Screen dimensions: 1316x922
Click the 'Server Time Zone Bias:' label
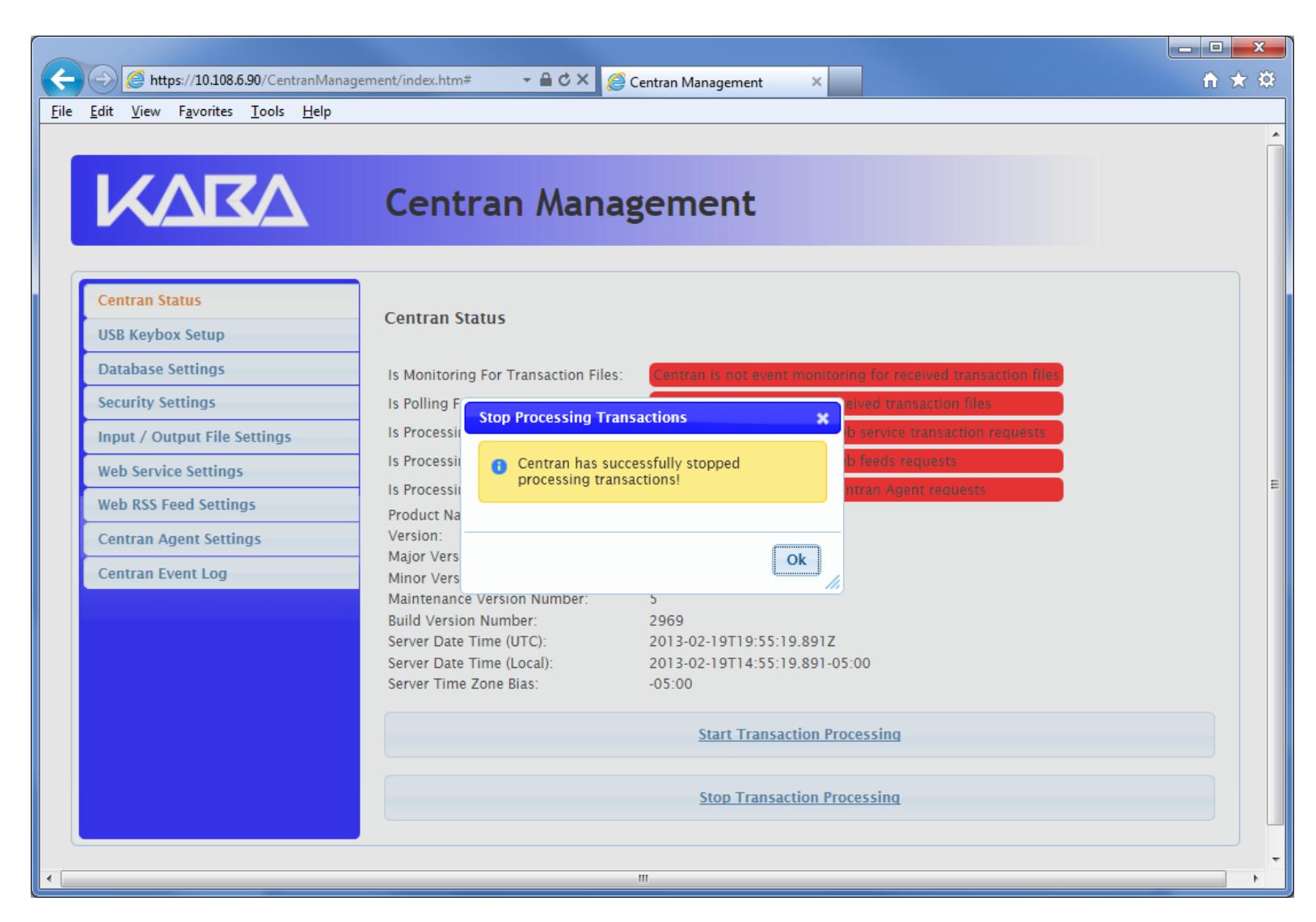463,684
